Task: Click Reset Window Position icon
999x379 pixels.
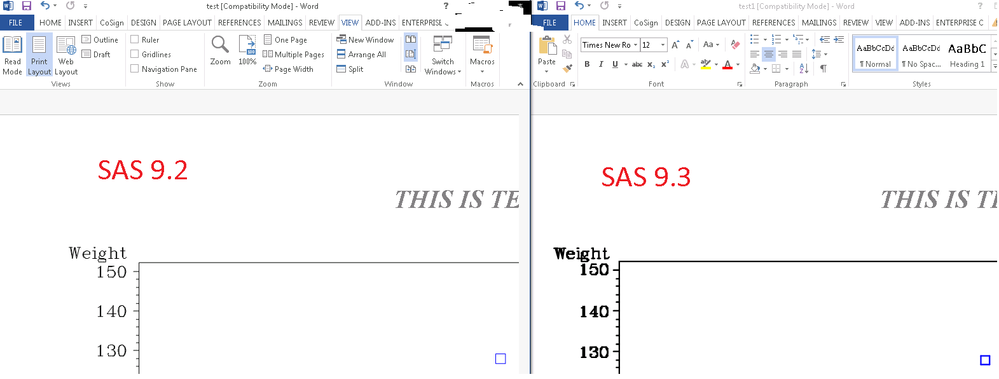Action: pyautogui.click(x=410, y=69)
